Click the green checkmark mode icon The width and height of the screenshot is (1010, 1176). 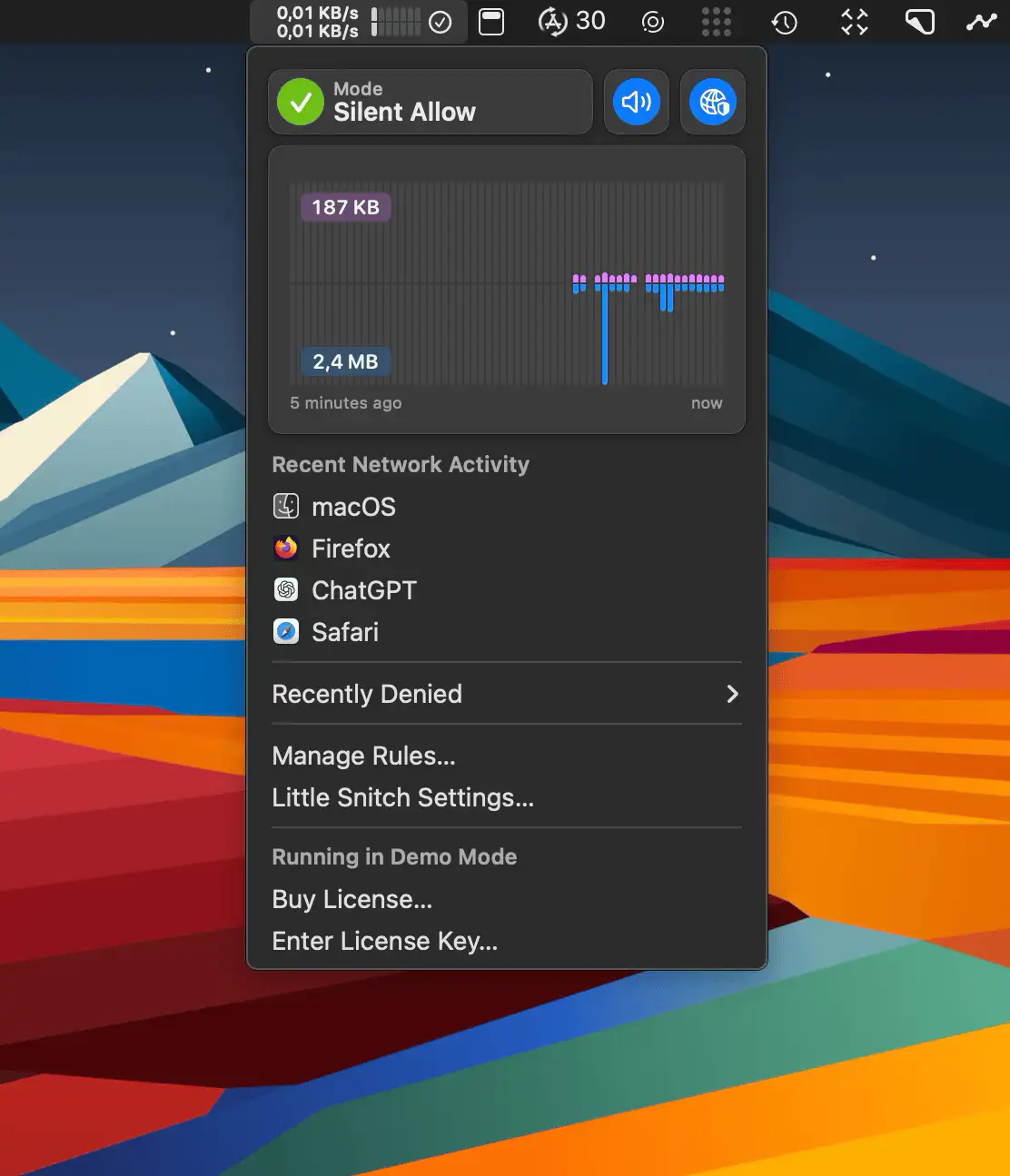(301, 102)
